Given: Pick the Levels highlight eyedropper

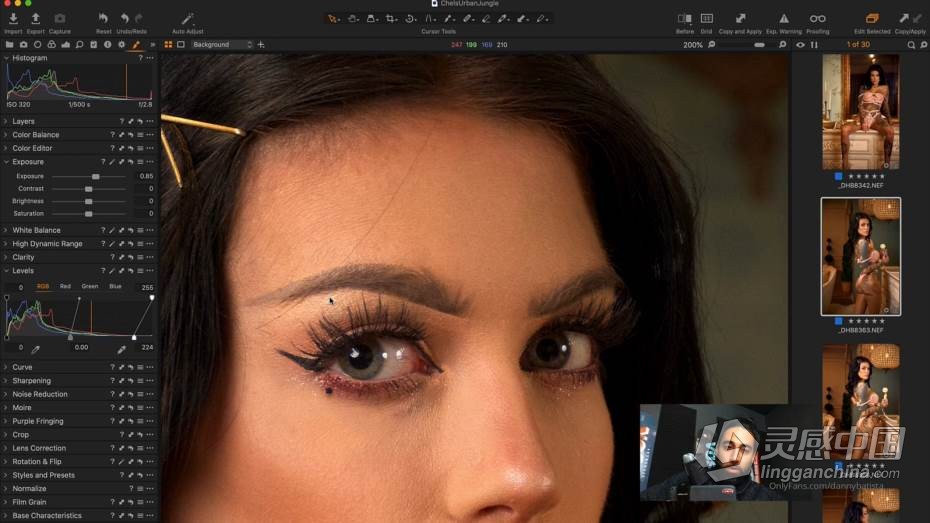Looking at the screenshot, I should [x=122, y=350].
